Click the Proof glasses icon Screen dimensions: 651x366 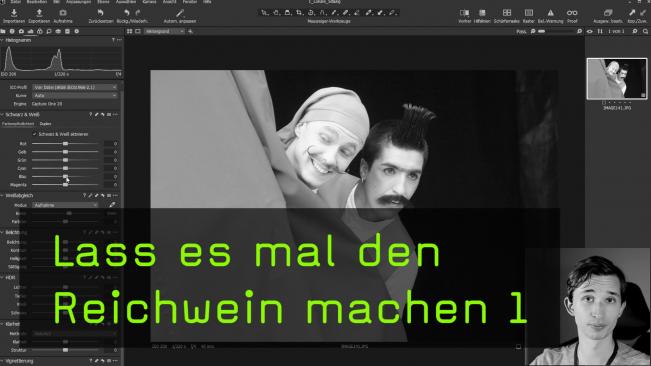[572, 13]
